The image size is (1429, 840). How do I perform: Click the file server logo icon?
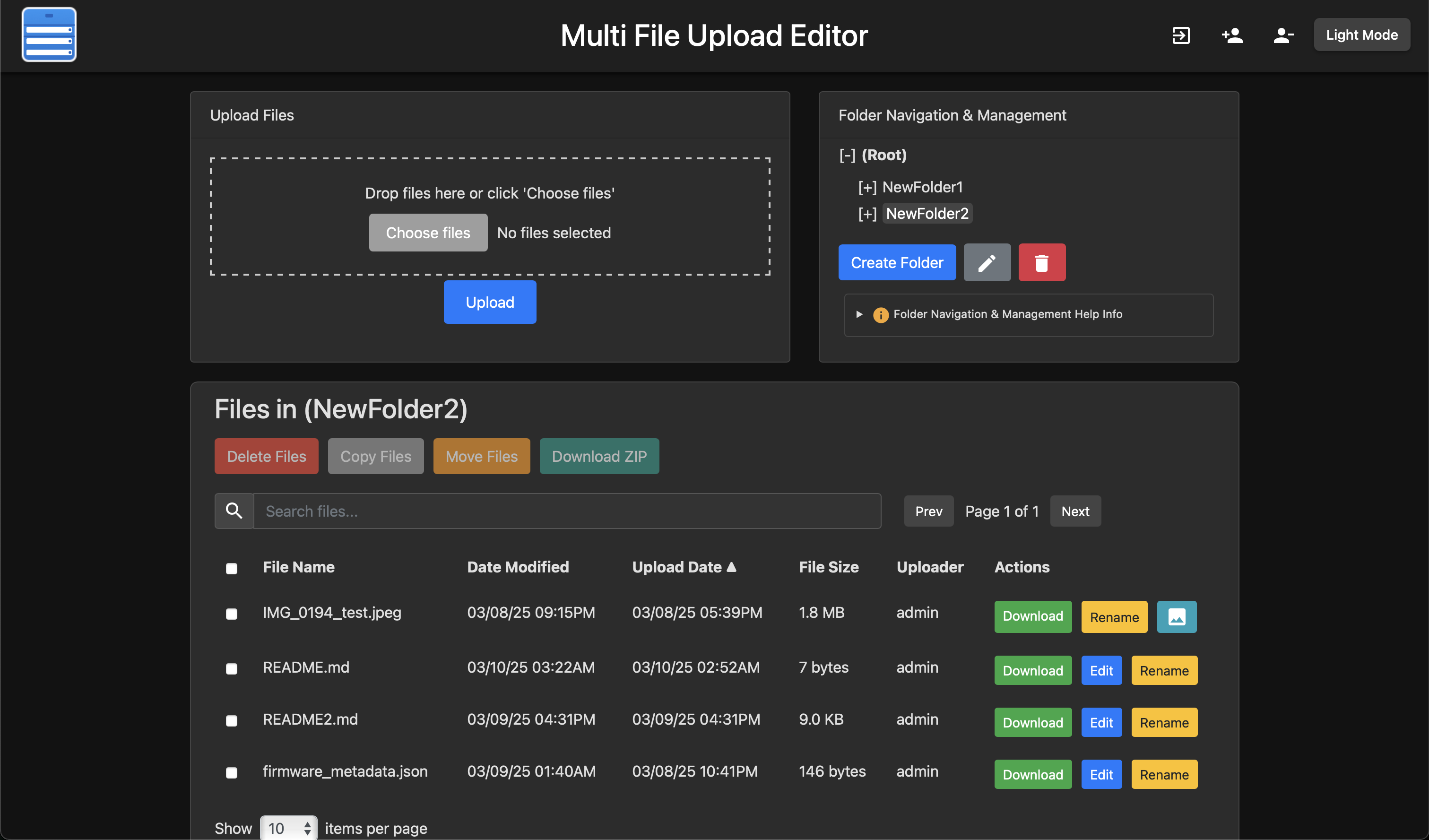(x=49, y=35)
